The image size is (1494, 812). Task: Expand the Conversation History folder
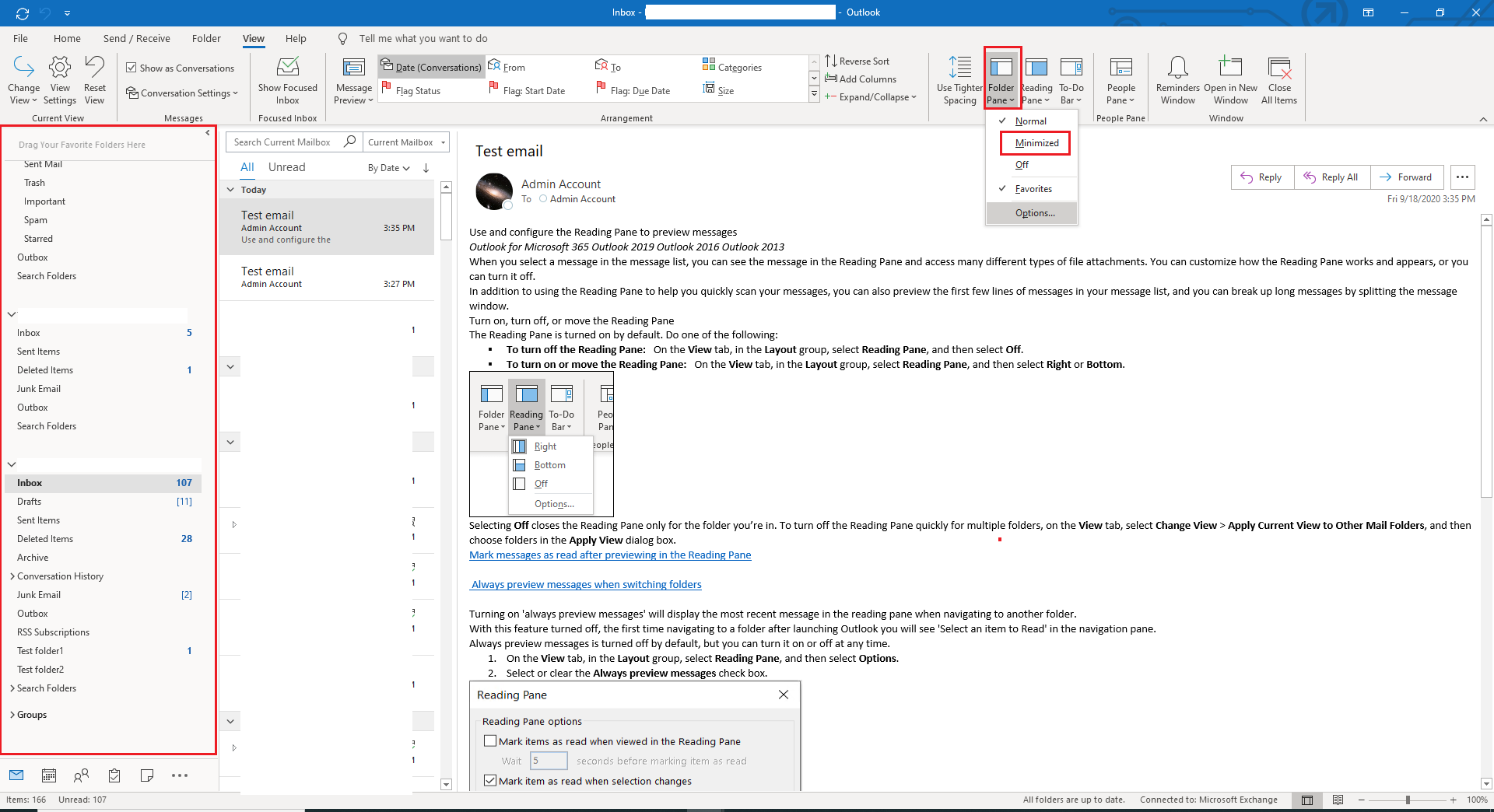[12, 576]
